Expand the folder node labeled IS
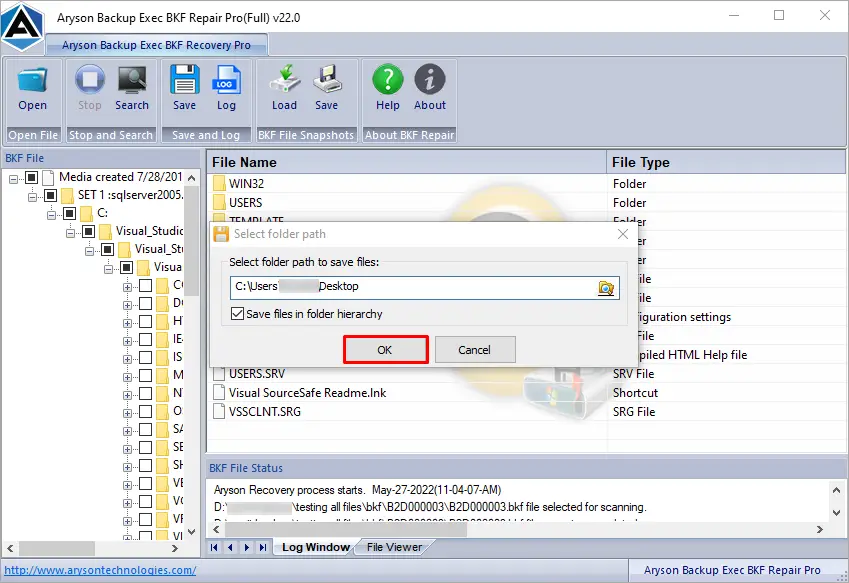 pos(127,359)
